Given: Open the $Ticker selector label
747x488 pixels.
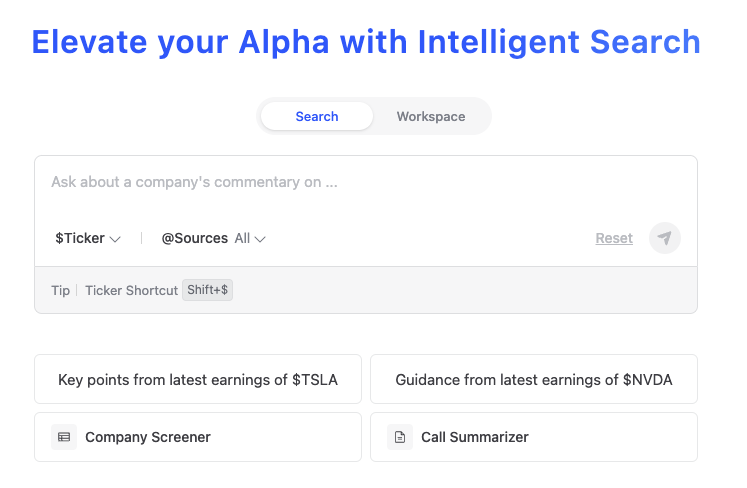Looking at the screenshot, I should 80,238.
